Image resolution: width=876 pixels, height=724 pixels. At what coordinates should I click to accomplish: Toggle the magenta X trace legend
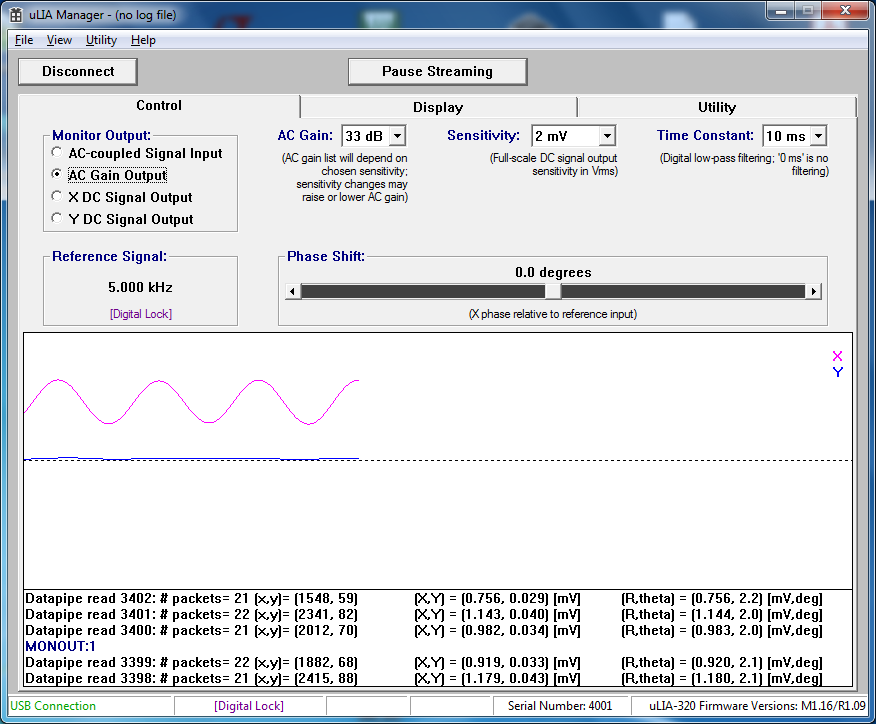pyautogui.click(x=837, y=356)
